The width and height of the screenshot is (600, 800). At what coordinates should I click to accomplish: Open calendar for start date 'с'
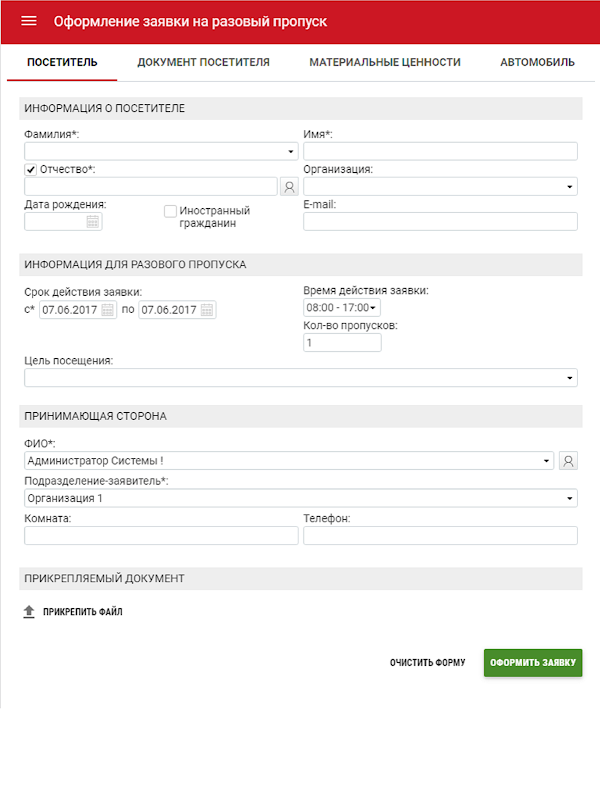click(x=108, y=310)
